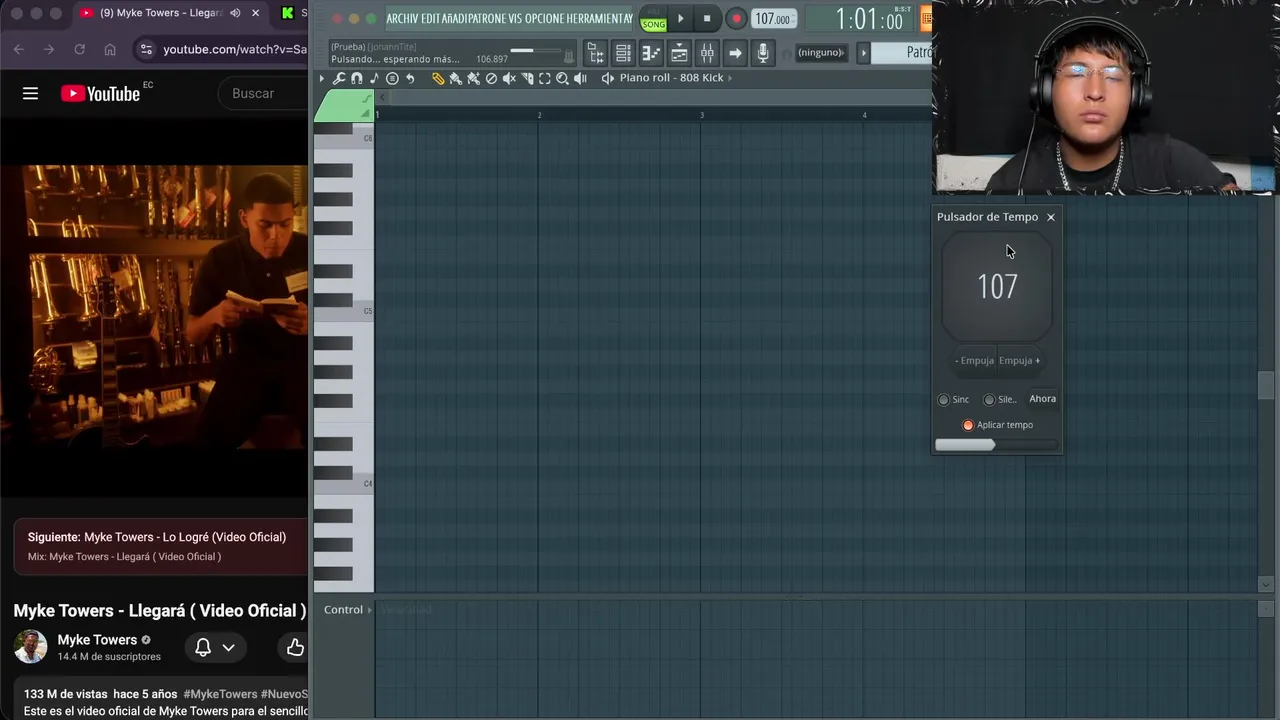Toggle the PAT/SONG mode switch
1280x720 pixels.
[653, 19]
